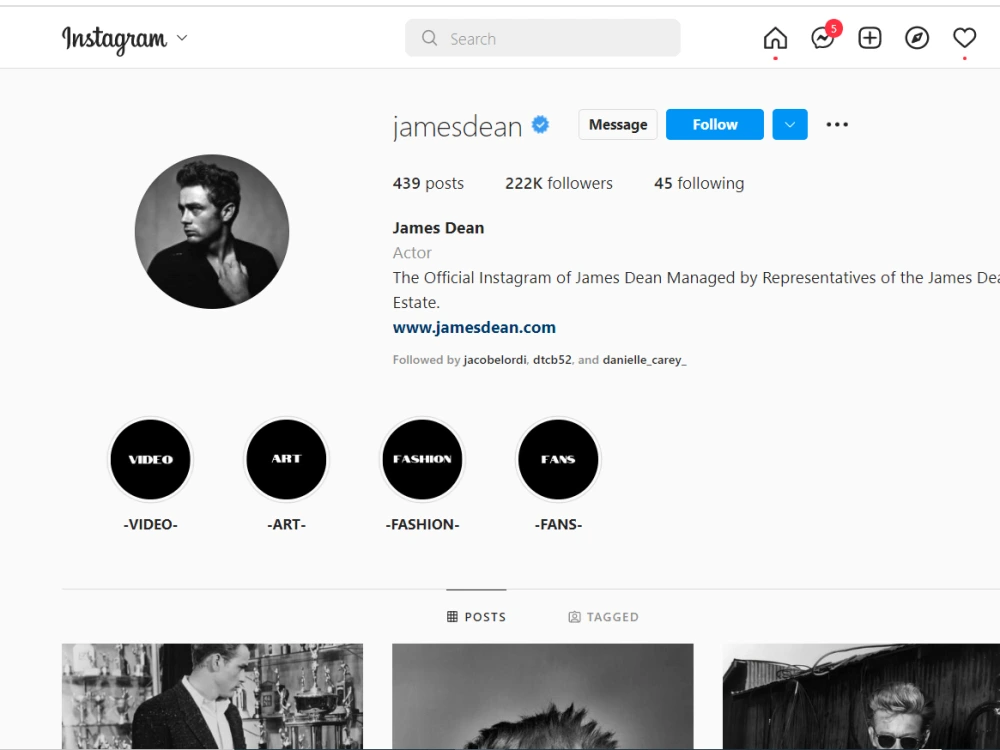Screen dimensions: 1000x750
Task: Go to the Instagram home feed icon
Action: coord(775,38)
